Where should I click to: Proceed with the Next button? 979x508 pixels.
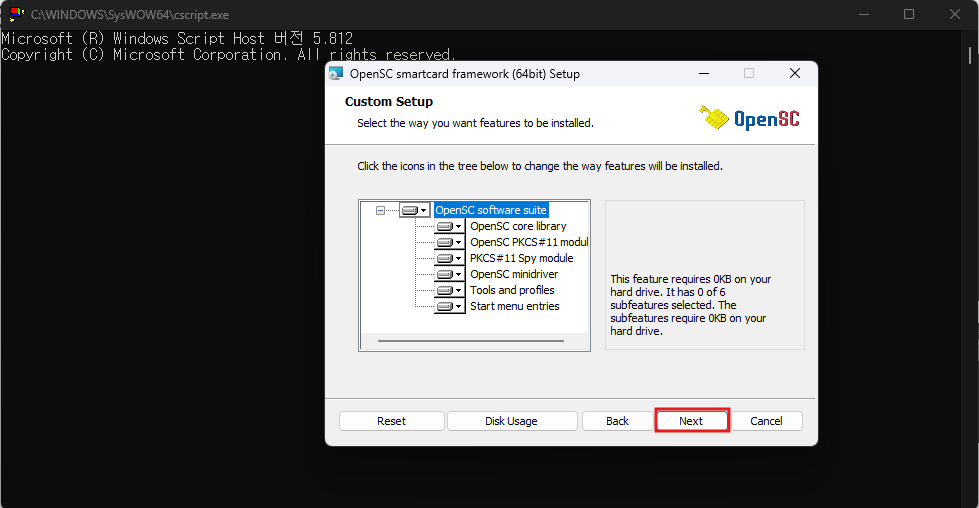691,421
